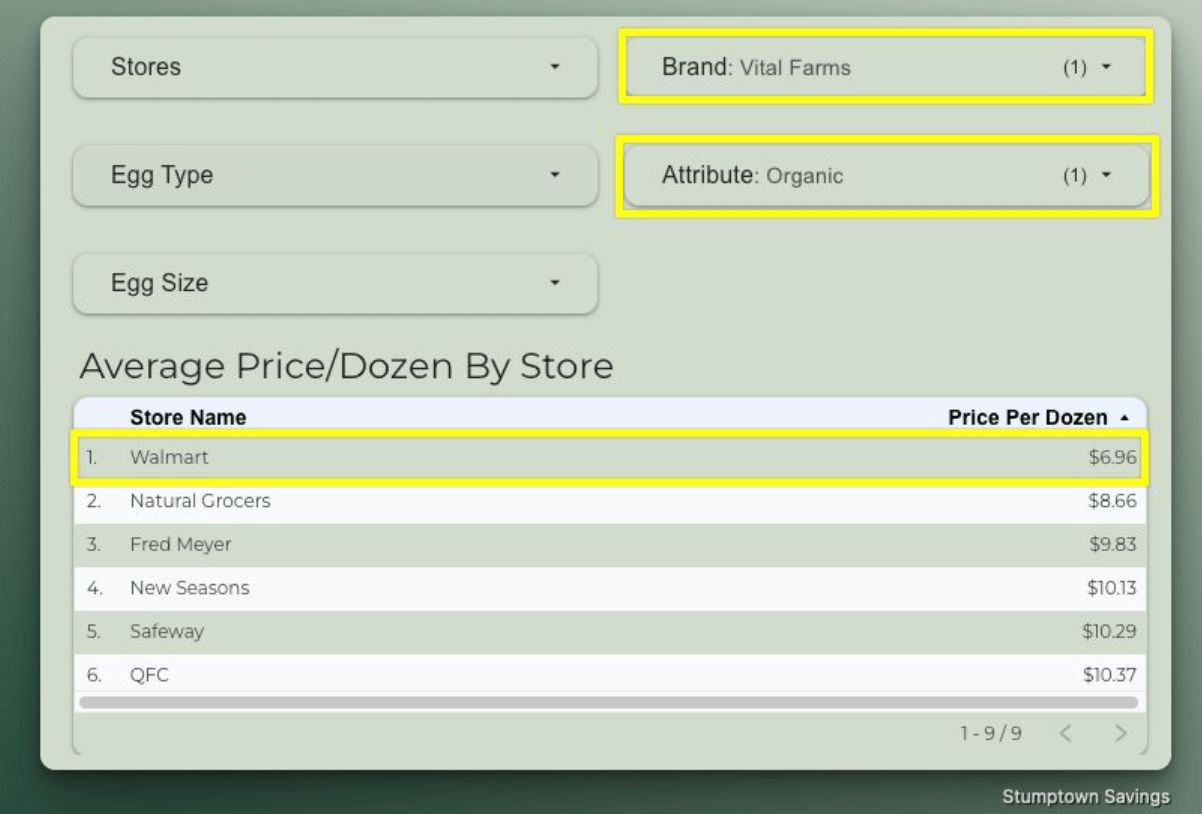Click the horizontal scrollbar under the table

[x=608, y=702]
